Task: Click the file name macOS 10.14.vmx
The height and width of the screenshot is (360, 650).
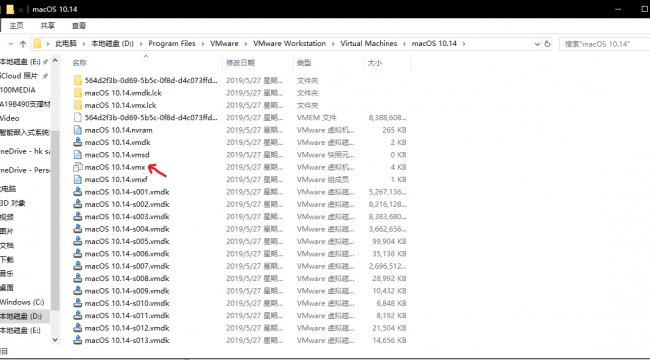Action: coord(115,167)
